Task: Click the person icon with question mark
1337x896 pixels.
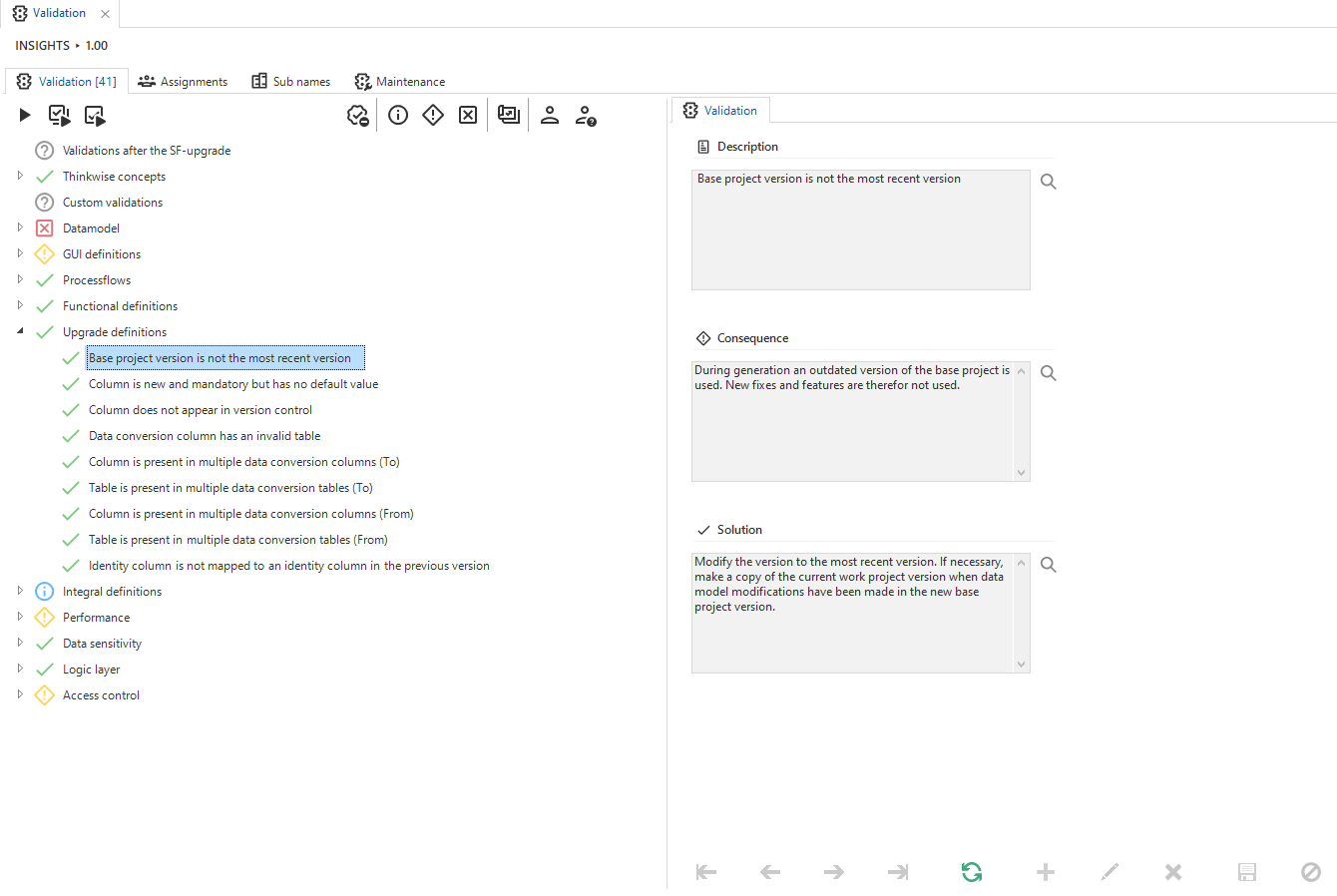Action: tap(586, 116)
